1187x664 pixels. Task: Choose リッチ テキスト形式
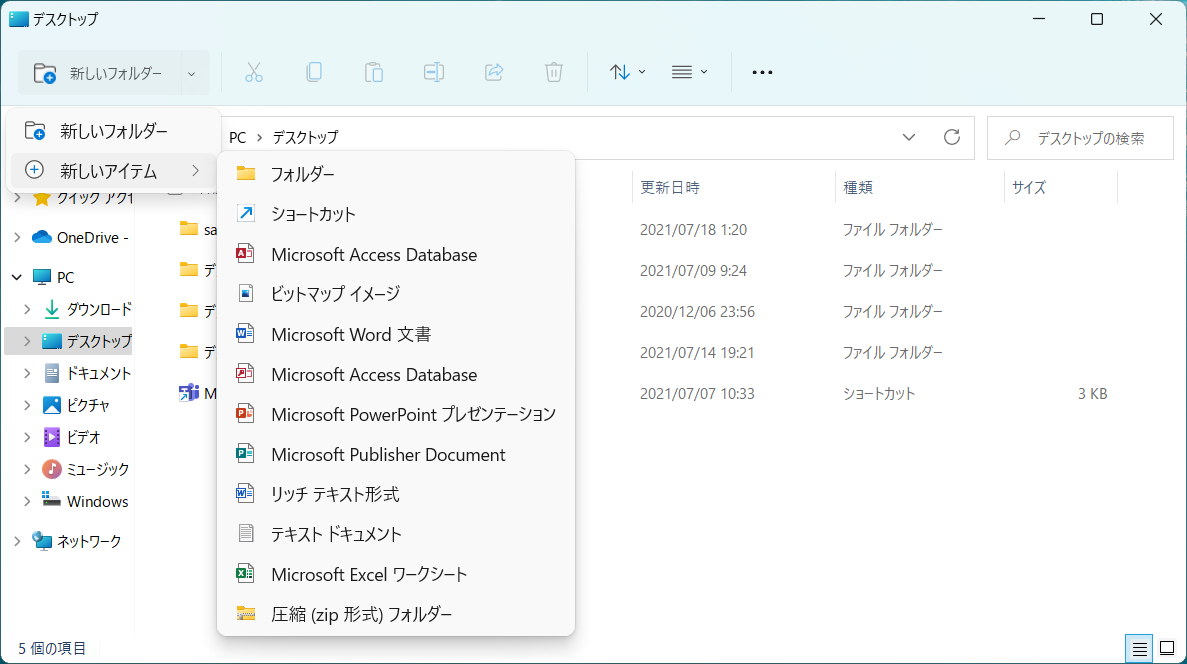396,494
